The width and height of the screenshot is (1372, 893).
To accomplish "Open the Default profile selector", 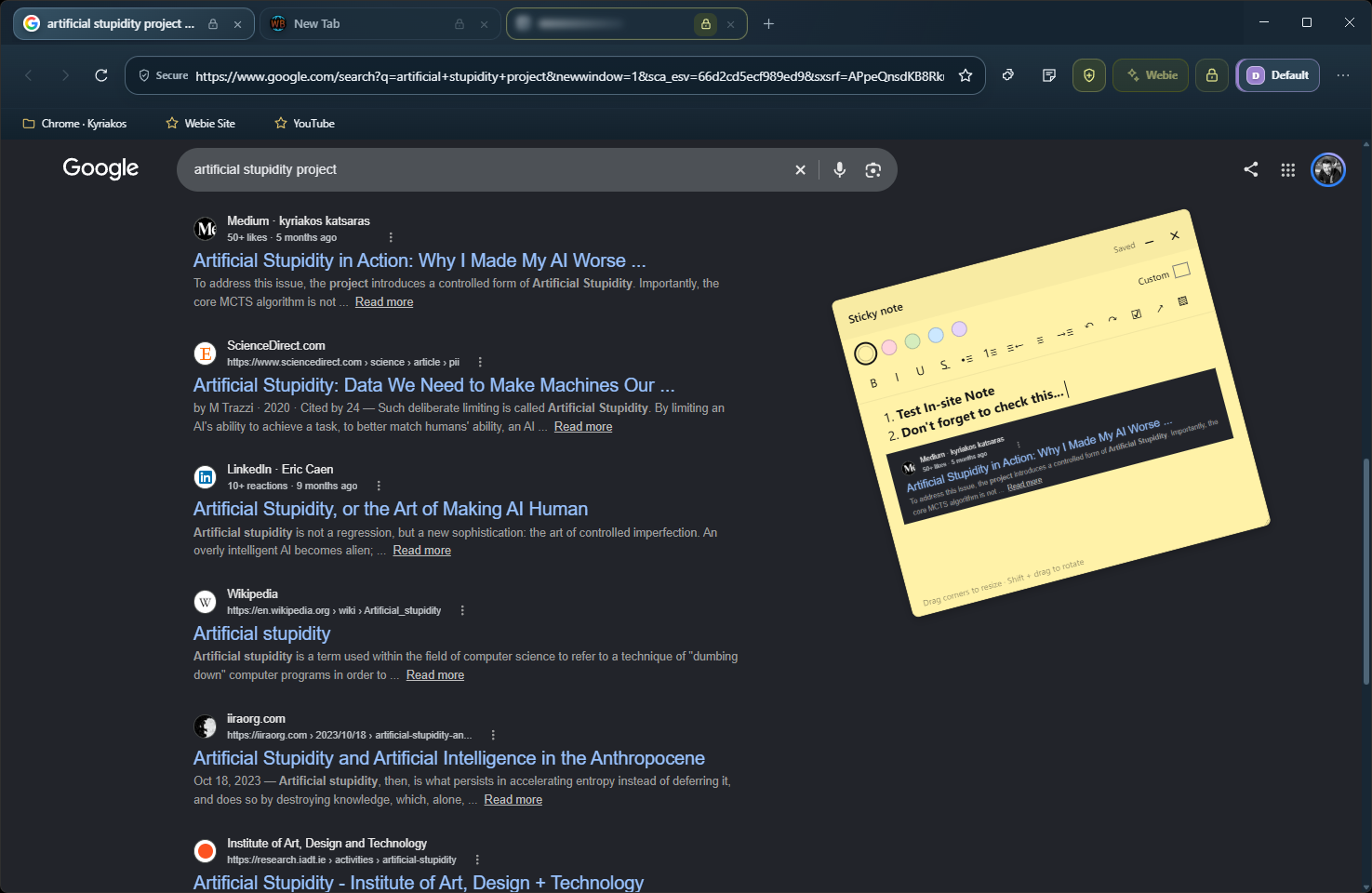I will [x=1278, y=75].
